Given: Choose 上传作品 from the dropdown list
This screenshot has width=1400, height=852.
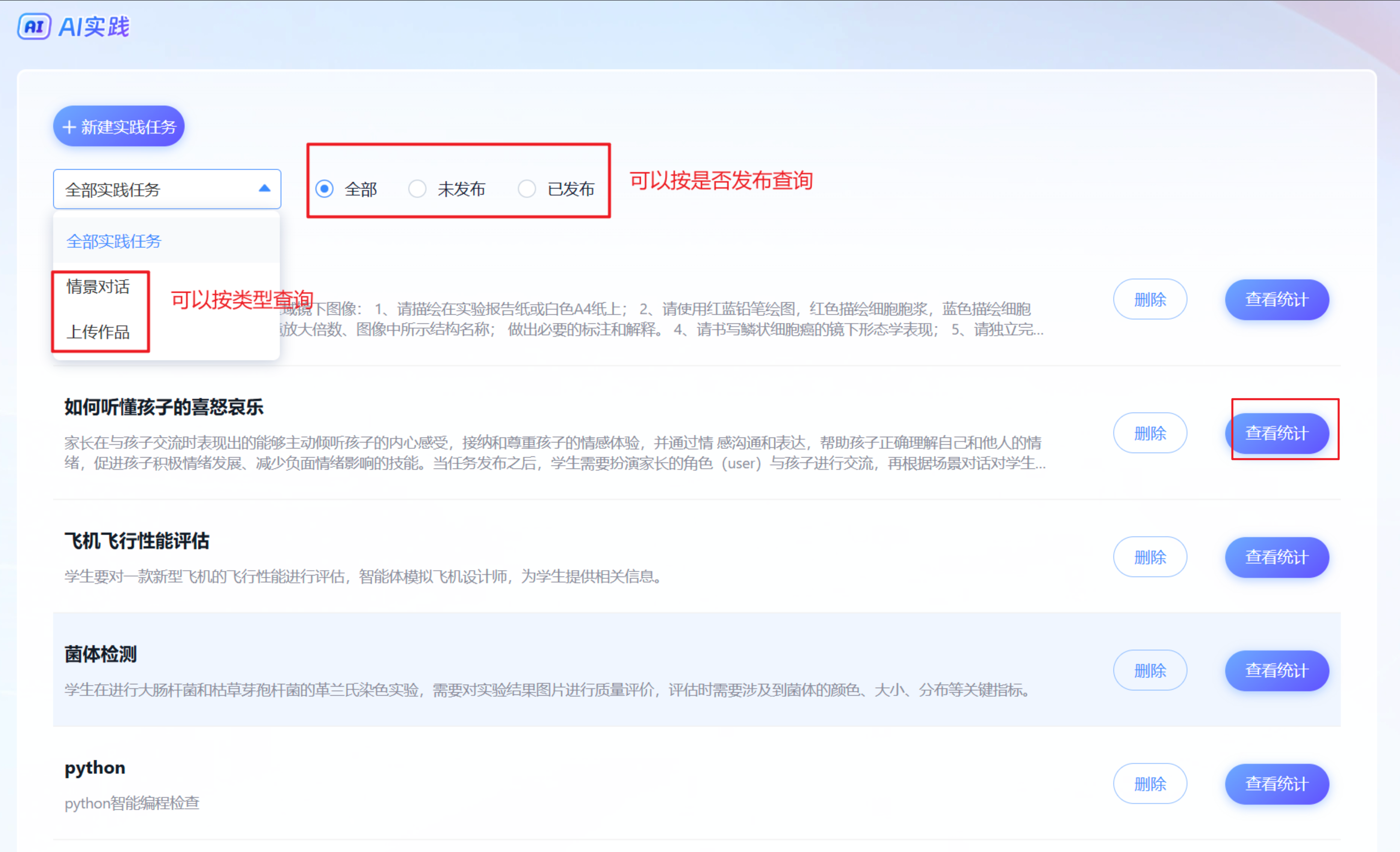Looking at the screenshot, I should pos(98,332).
